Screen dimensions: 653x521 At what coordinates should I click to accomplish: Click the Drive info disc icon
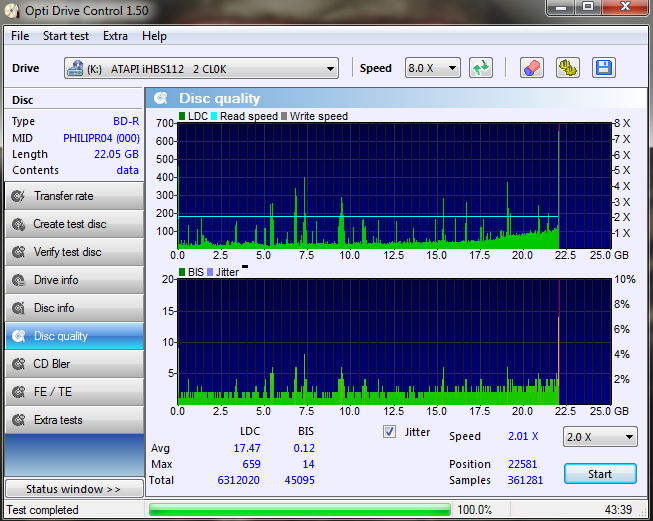point(18,280)
